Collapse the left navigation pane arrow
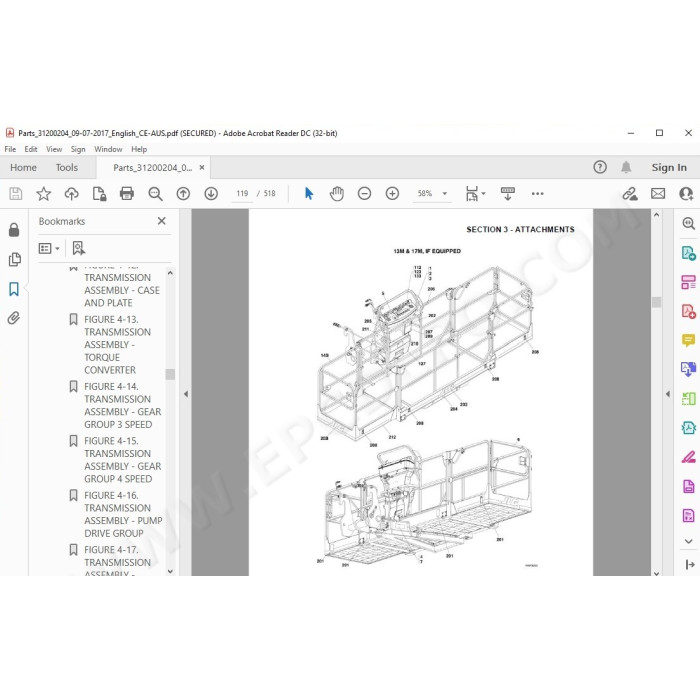The width and height of the screenshot is (700, 700). click(186, 394)
